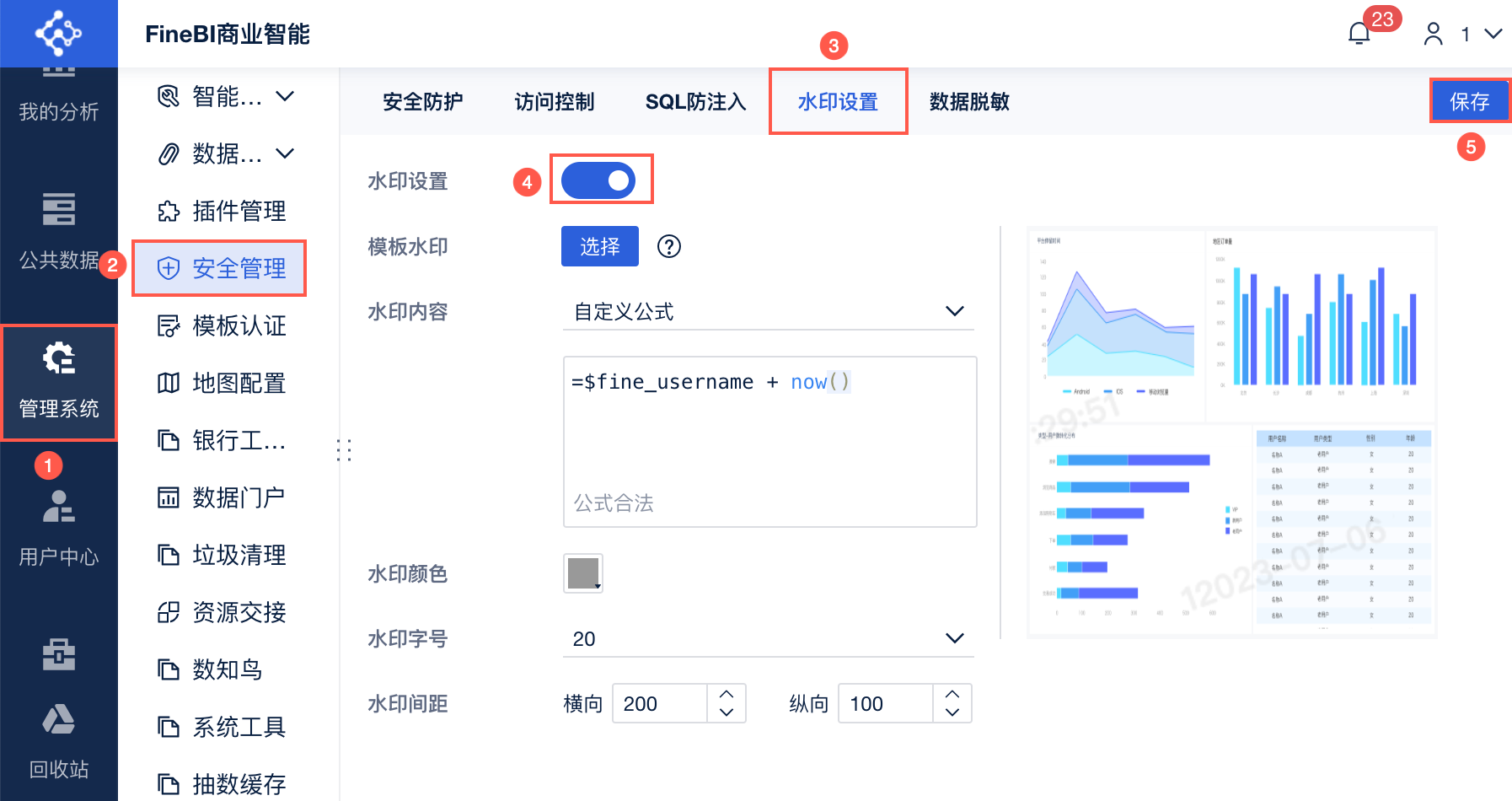Image resolution: width=1512 pixels, height=801 pixels.
Task: Switch to the 数据脱敏 tab
Action: click(x=969, y=102)
